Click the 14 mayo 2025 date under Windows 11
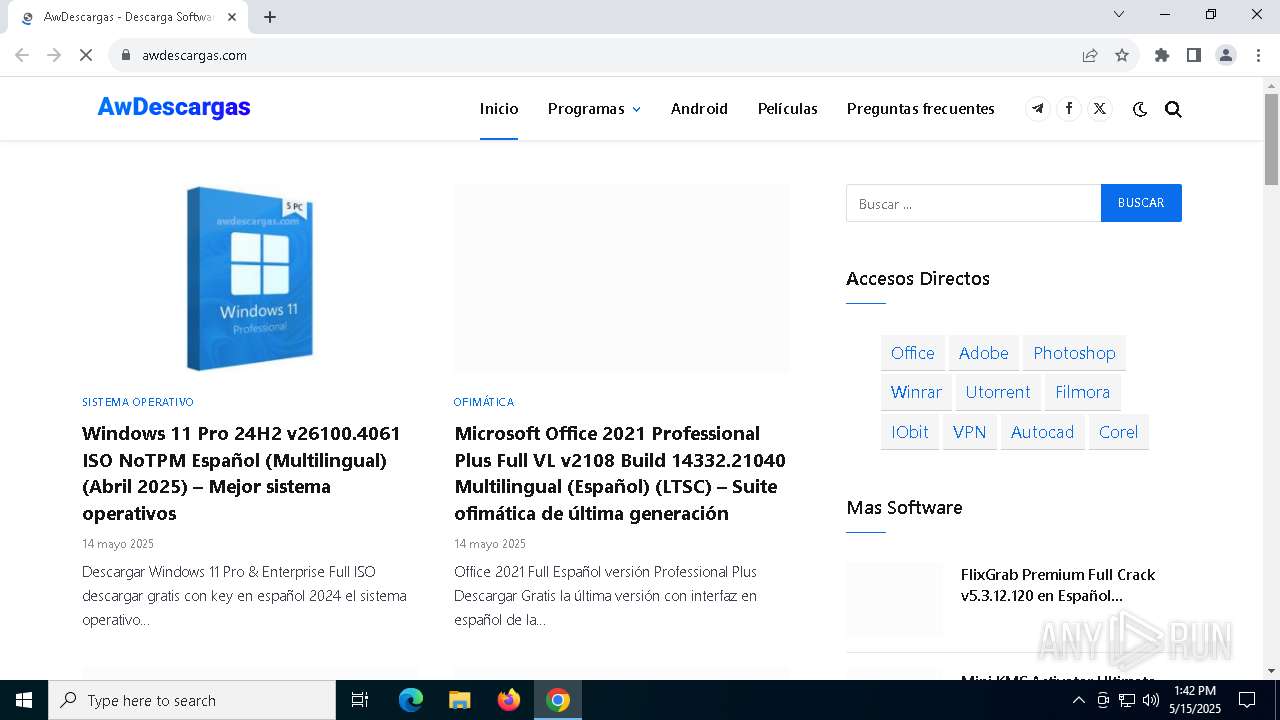The image size is (1280, 720). click(118, 544)
